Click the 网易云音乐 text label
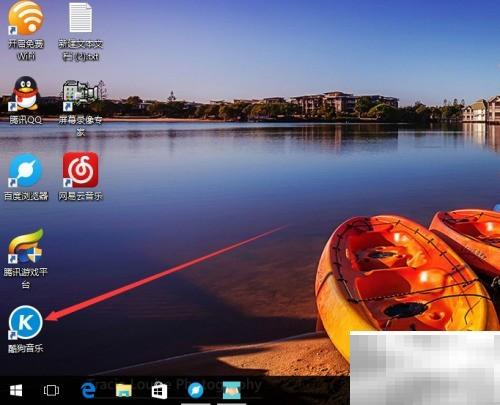Viewport: 500px width, 405px height. pos(81,196)
